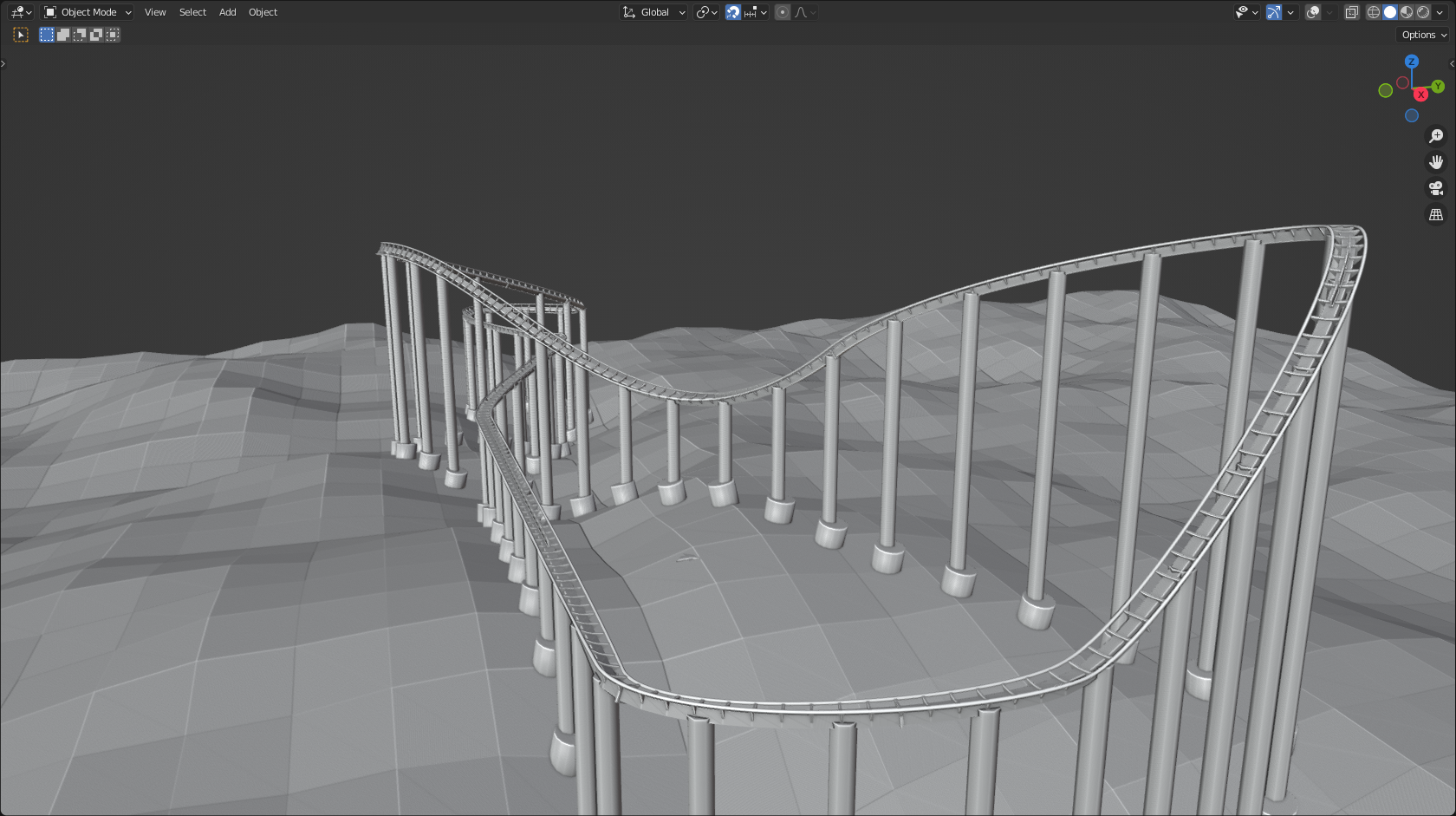Screen dimensions: 1456x816
Task: Open the View menu
Action: coord(155,12)
